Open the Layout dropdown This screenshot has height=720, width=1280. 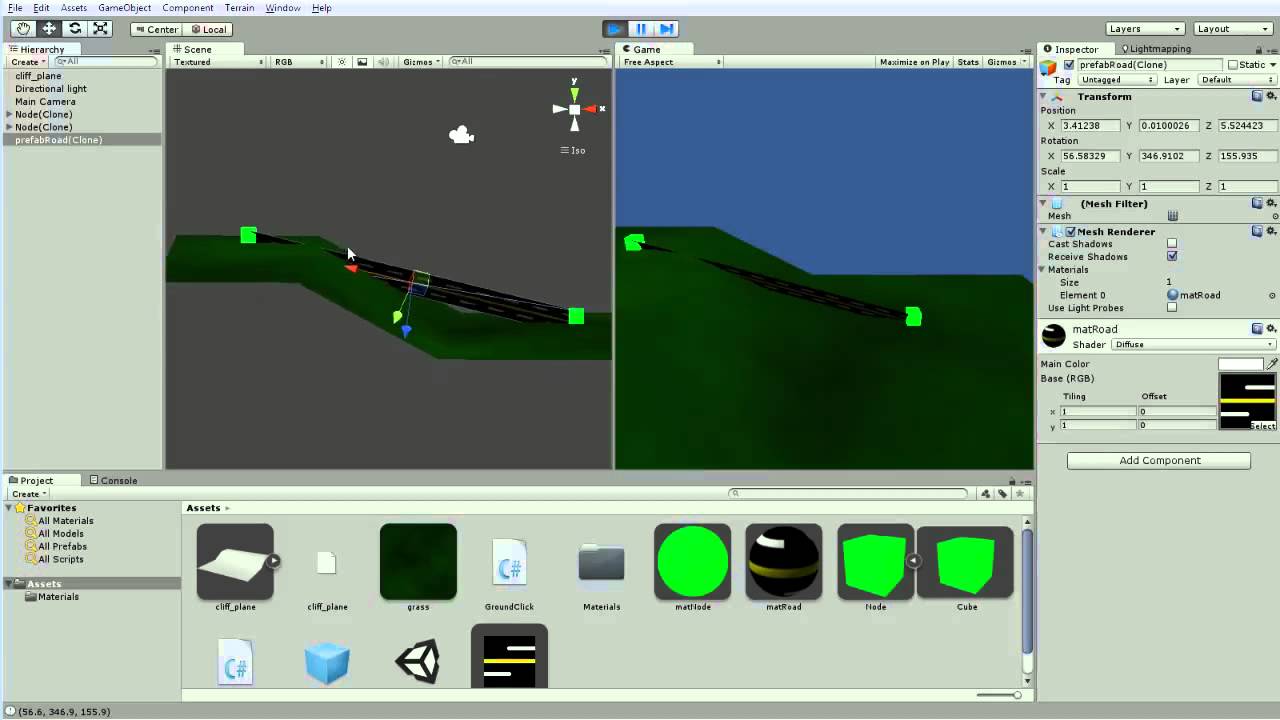(x=1233, y=29)
